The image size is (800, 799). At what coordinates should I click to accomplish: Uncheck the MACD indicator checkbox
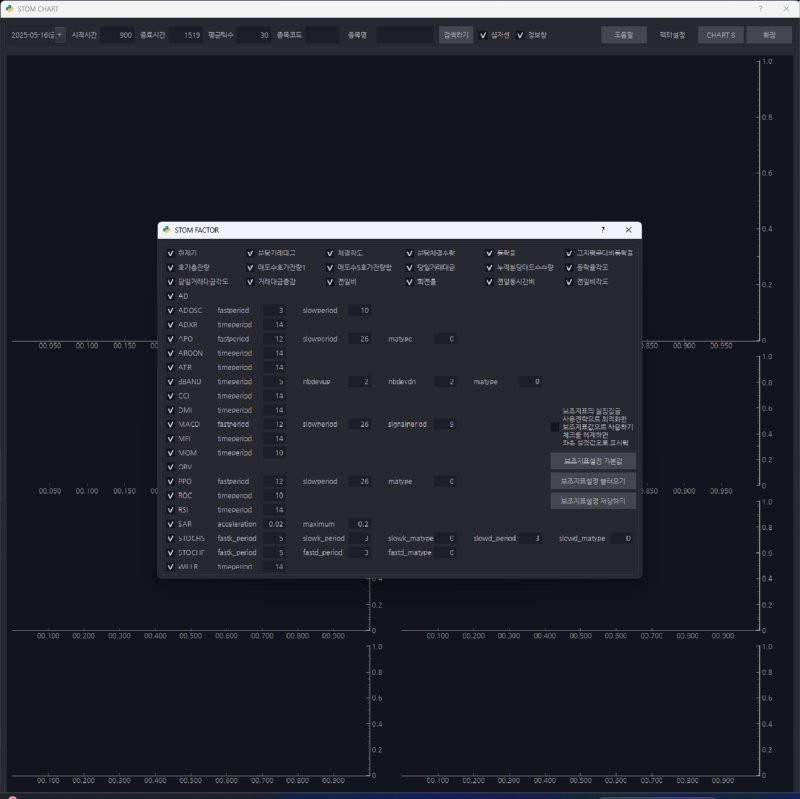coord(170,424)
